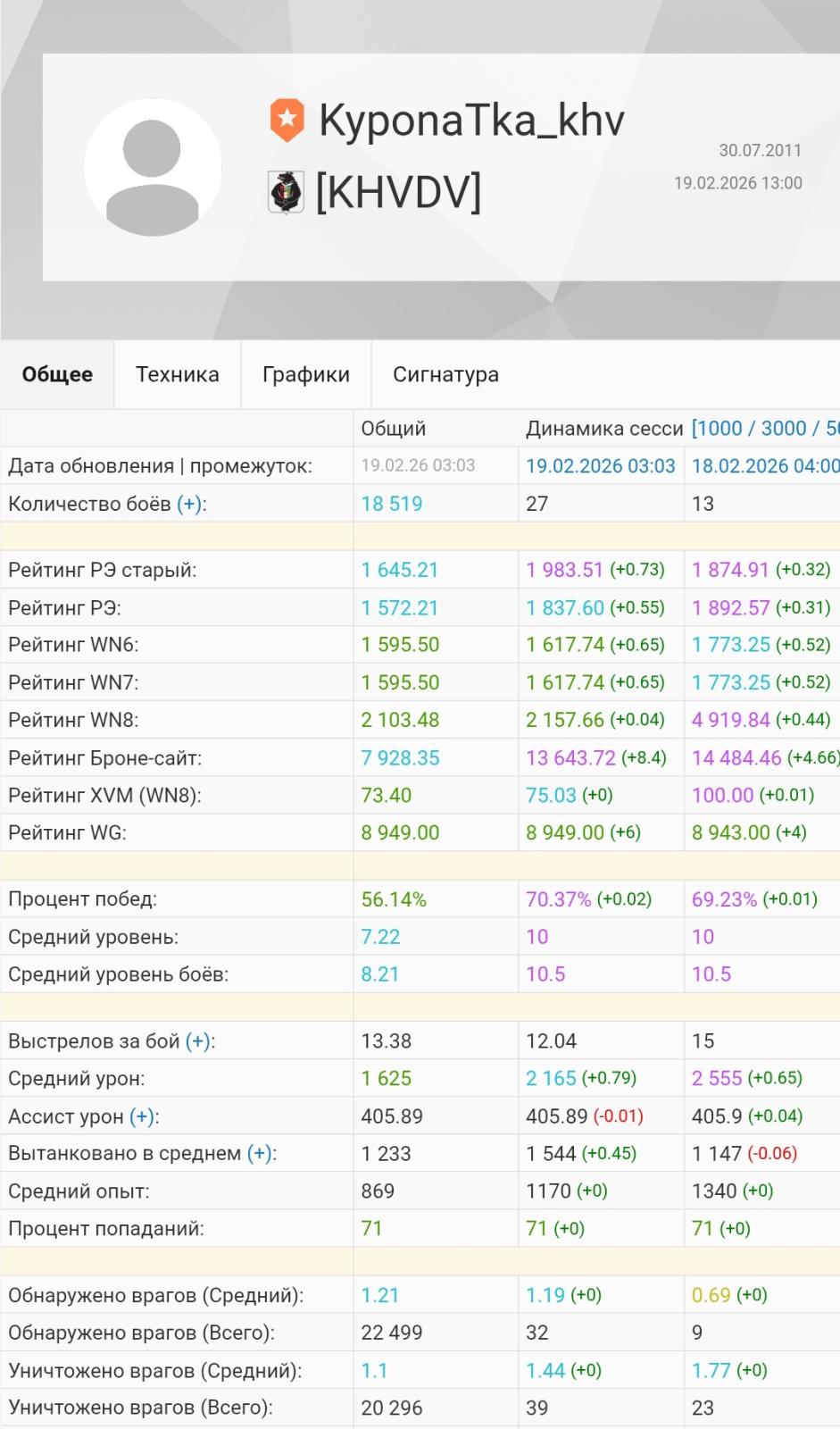The width and height of the screenshot is (840, 1429).
Task: Expand the plus next to Количество боёв
Action: click(x=189, y=505)
